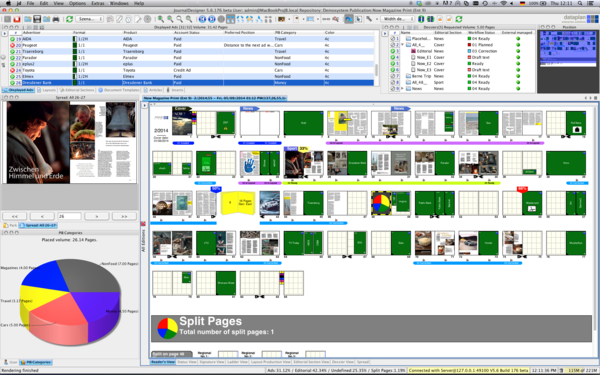Open the Scenario dropdown in toolbar
Viewport: 600px width, 375px height.
[90, 19]
